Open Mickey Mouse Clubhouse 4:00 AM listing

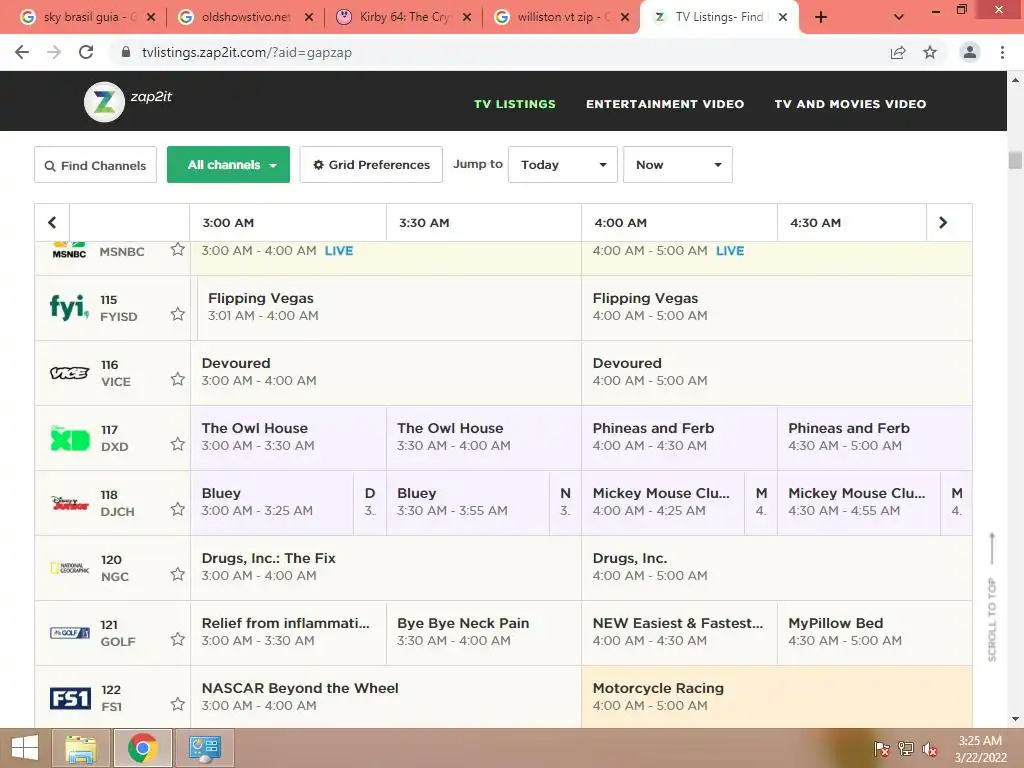[x=663, y=503]
